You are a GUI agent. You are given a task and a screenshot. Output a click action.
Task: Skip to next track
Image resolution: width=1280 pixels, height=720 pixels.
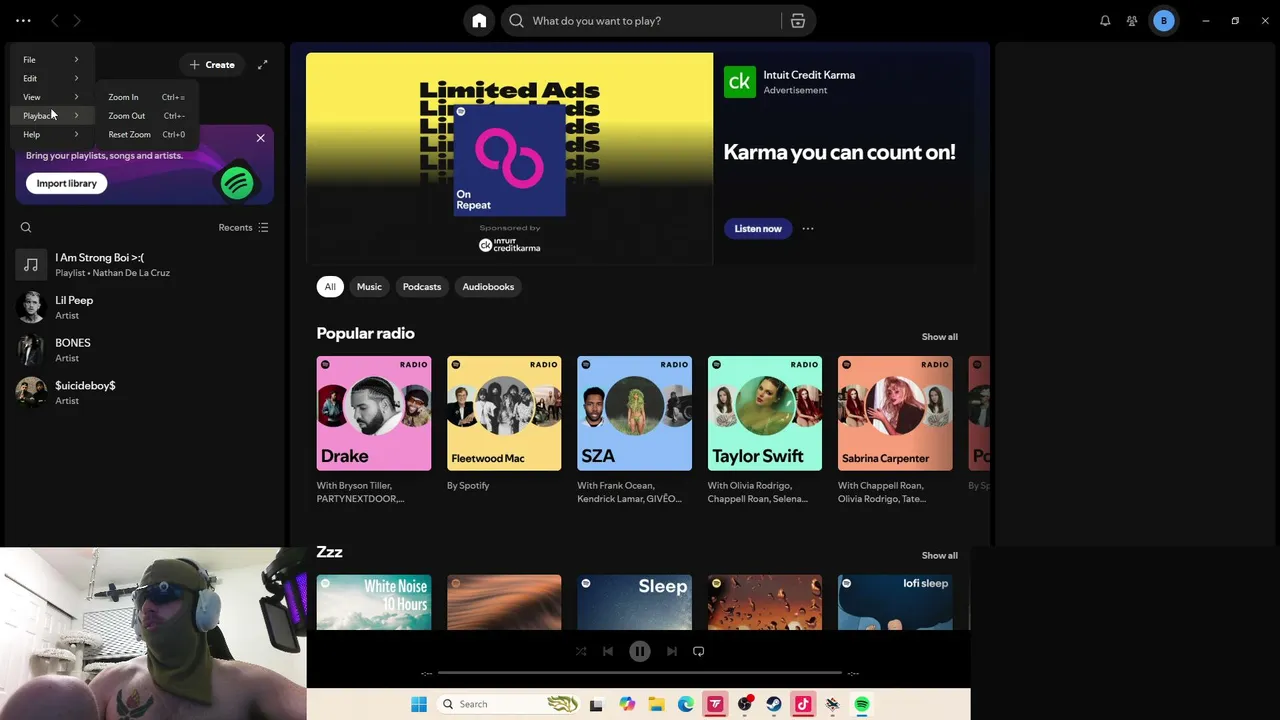tap(671, 651)
